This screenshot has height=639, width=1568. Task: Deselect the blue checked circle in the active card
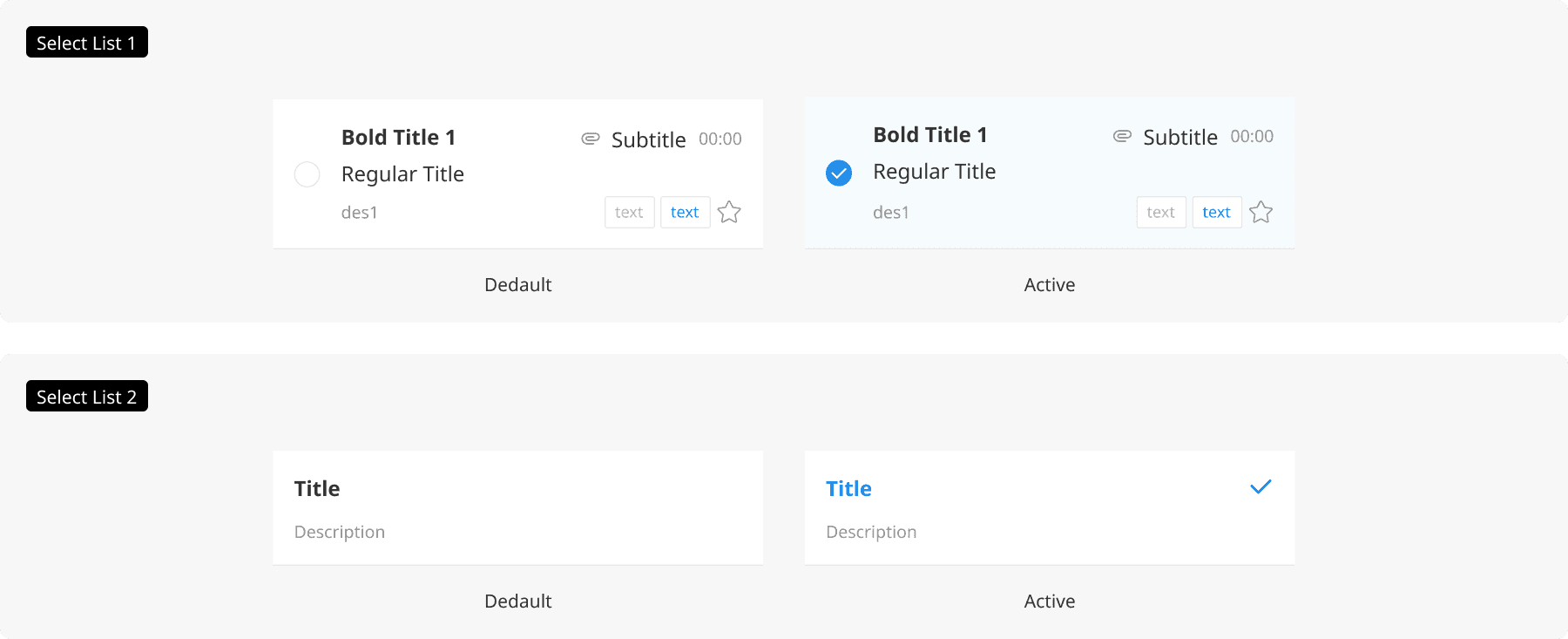[x=838, y=173]
